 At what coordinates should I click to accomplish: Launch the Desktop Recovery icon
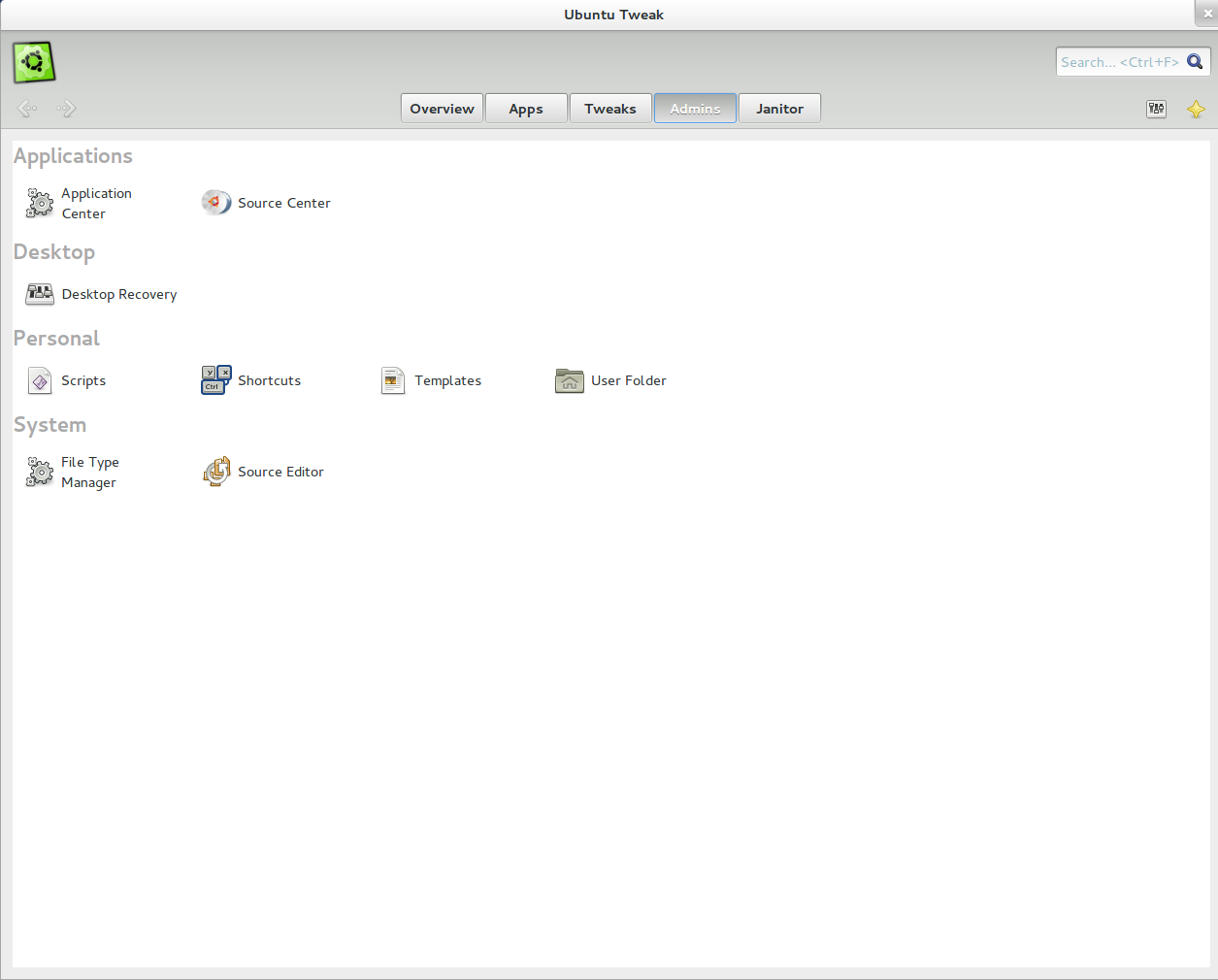[40, 294]
